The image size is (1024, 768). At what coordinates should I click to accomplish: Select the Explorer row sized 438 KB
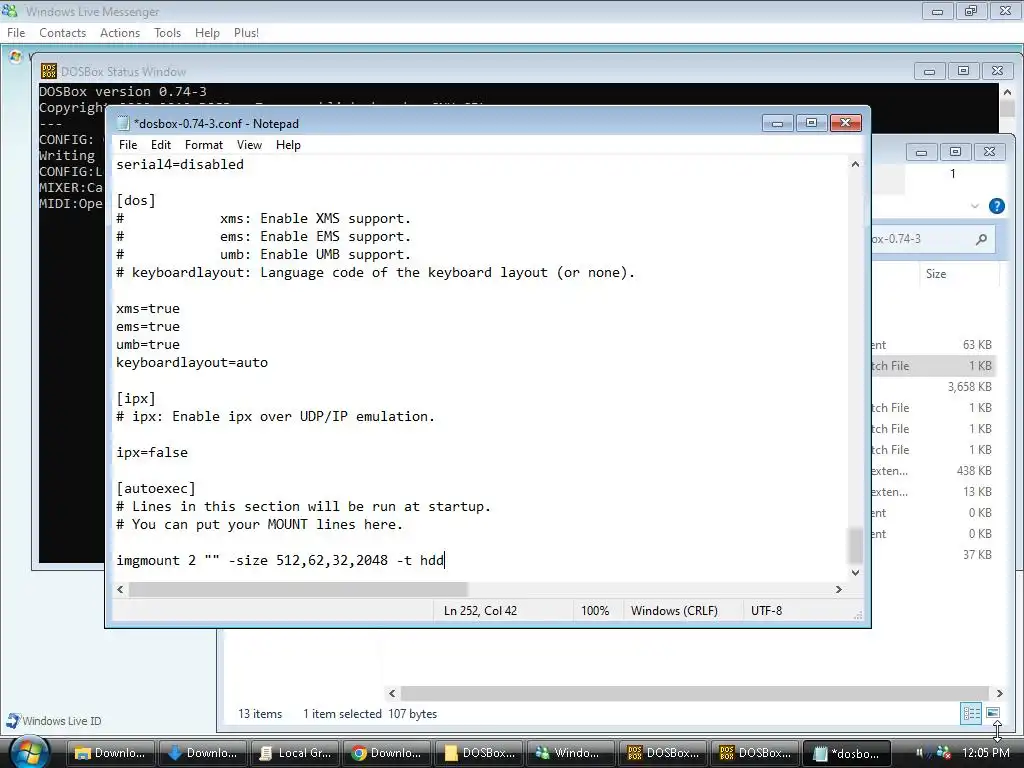pyautogui.click(x=933, y=471)
